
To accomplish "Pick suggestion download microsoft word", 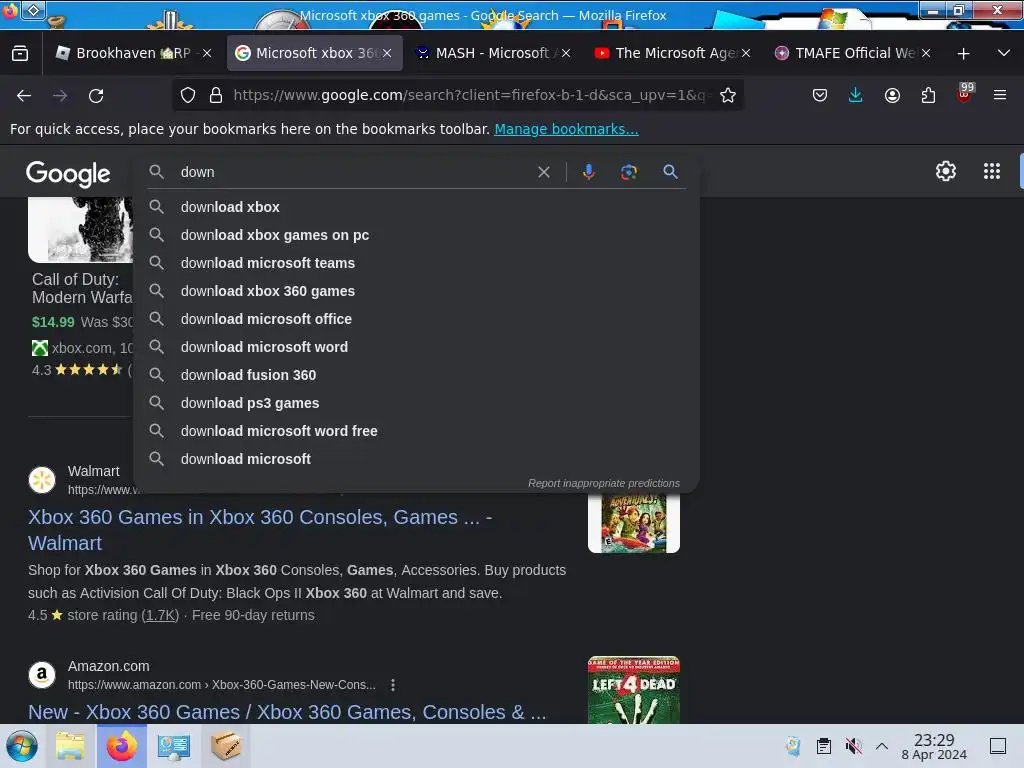I will click(417, 347).
